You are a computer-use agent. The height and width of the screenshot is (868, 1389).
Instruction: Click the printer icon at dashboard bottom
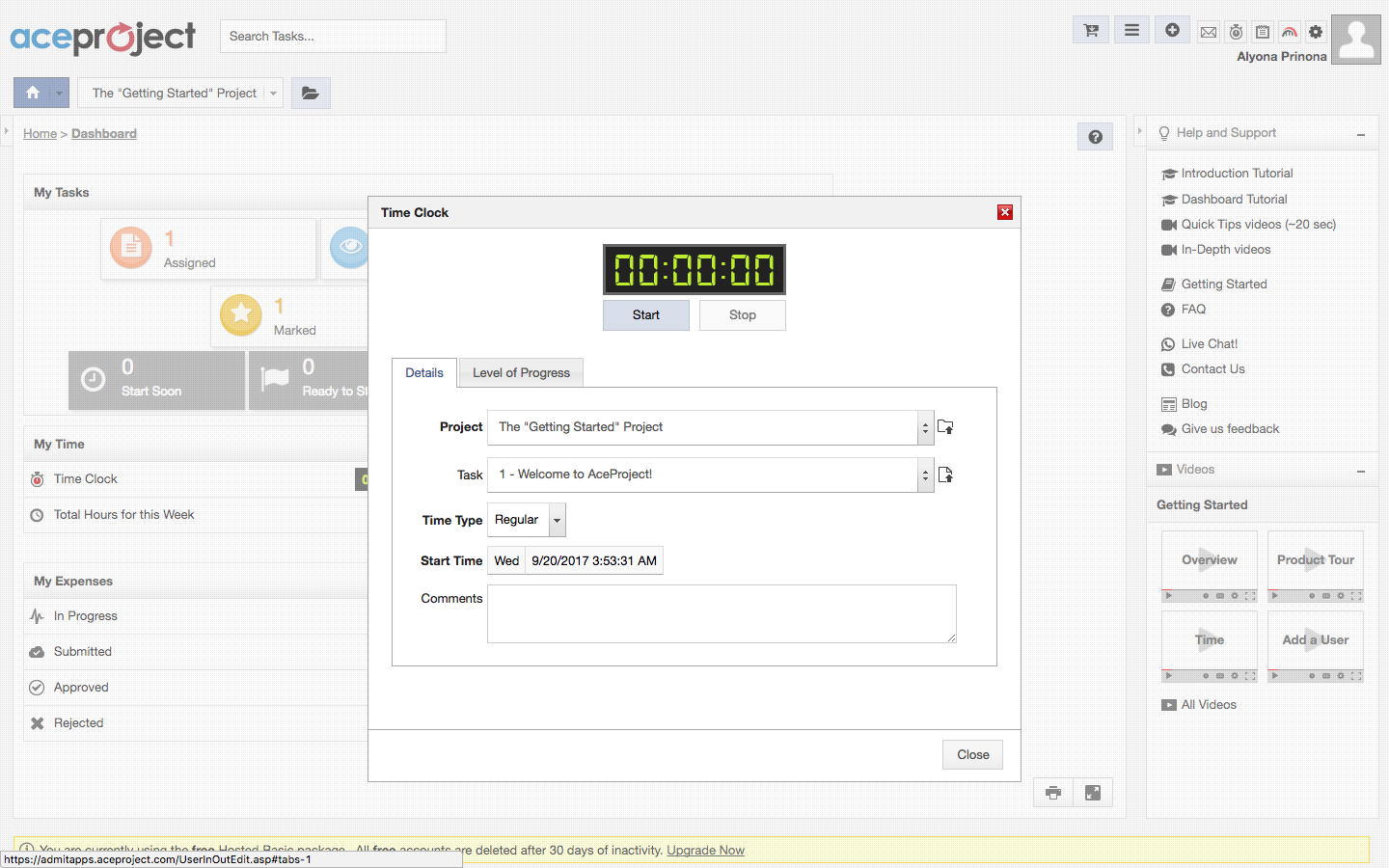1053,793
